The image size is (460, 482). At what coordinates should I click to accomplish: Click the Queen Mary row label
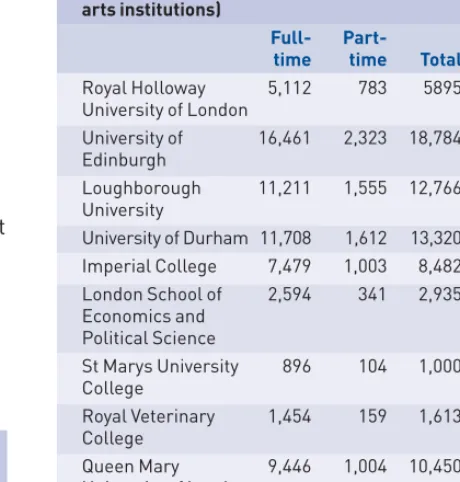[x=131, y=467]
